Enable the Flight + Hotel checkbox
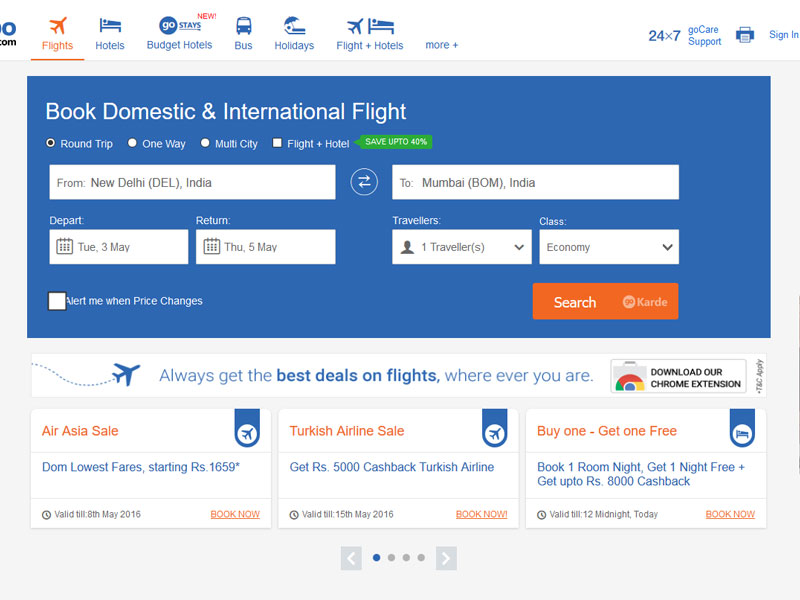The height and width of the screenshot is (600, 800). (278, 143)
